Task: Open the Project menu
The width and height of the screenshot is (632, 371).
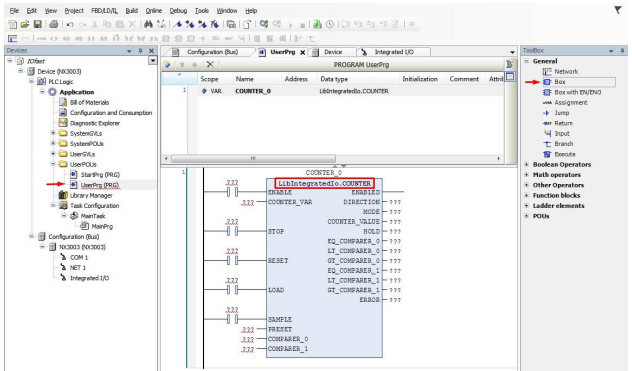Action: (74, 10)
